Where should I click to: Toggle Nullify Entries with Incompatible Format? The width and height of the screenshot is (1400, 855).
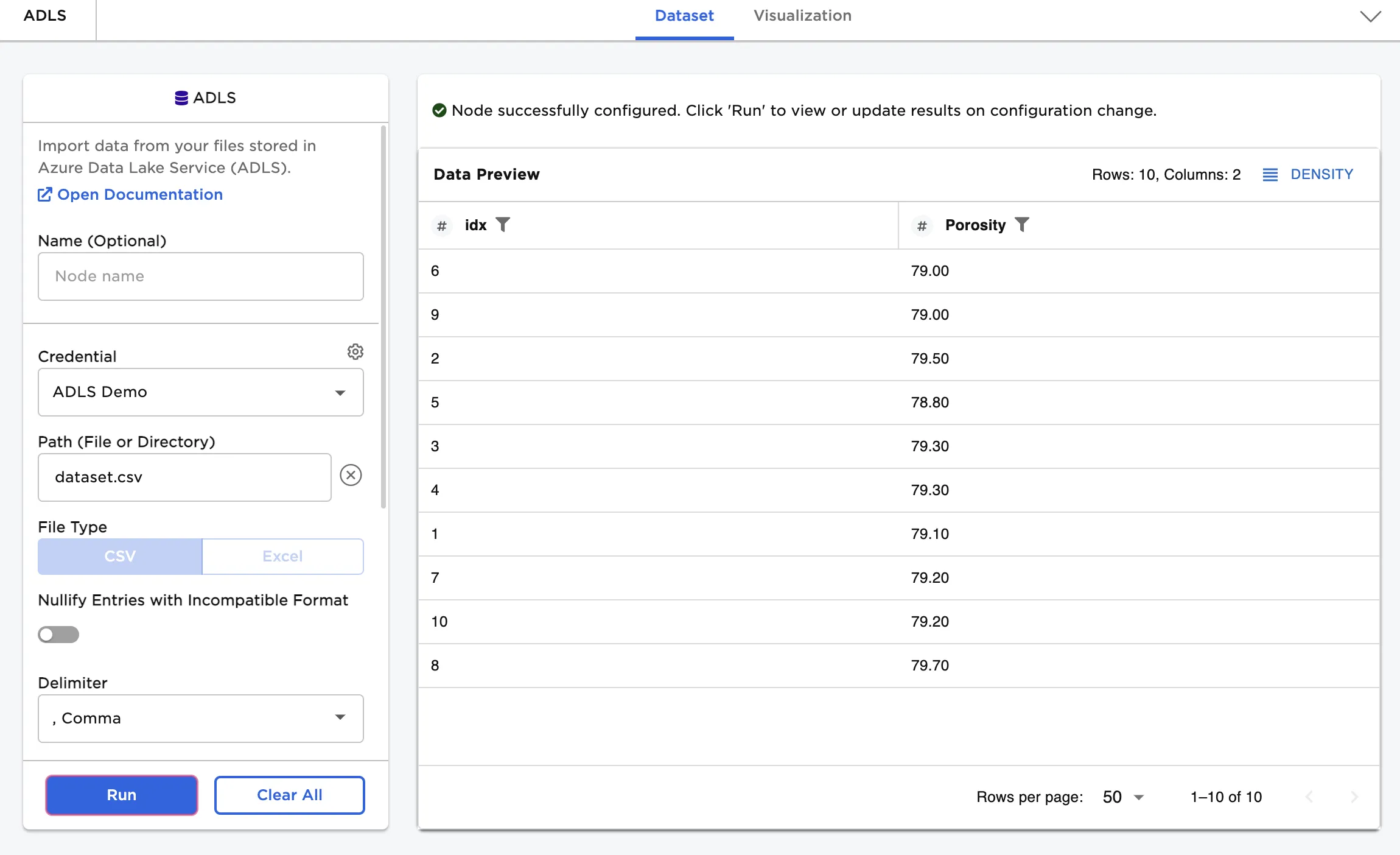58,635
